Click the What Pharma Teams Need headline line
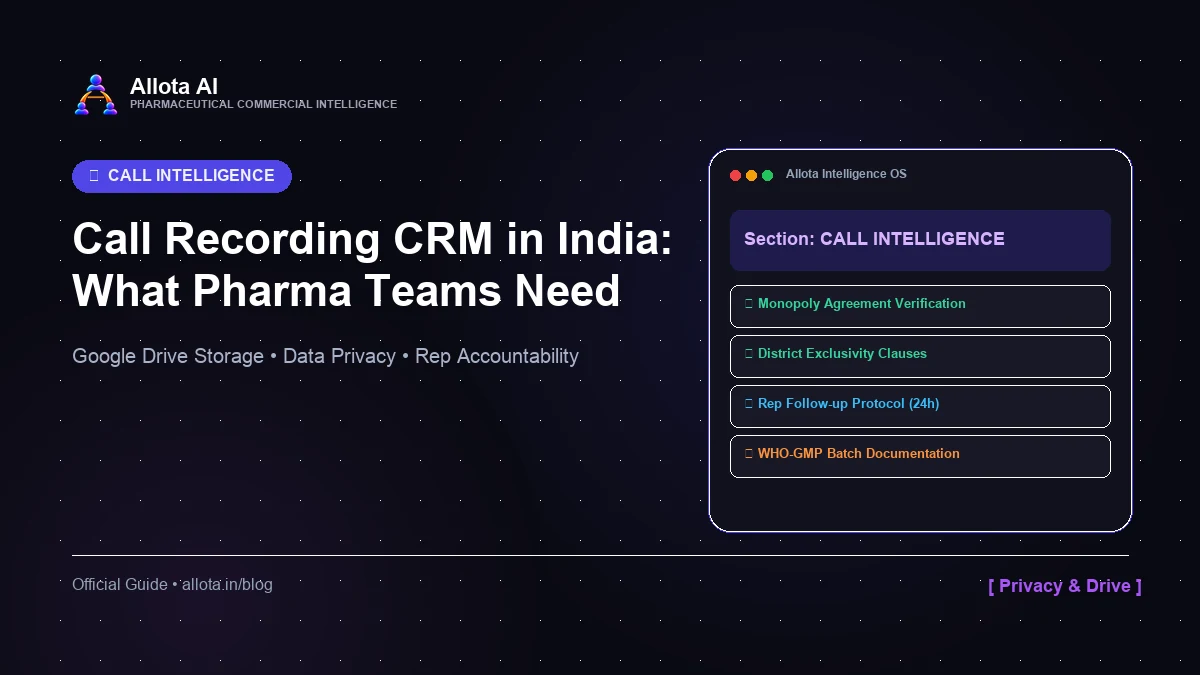1200x675 pixels. (346, 291)
